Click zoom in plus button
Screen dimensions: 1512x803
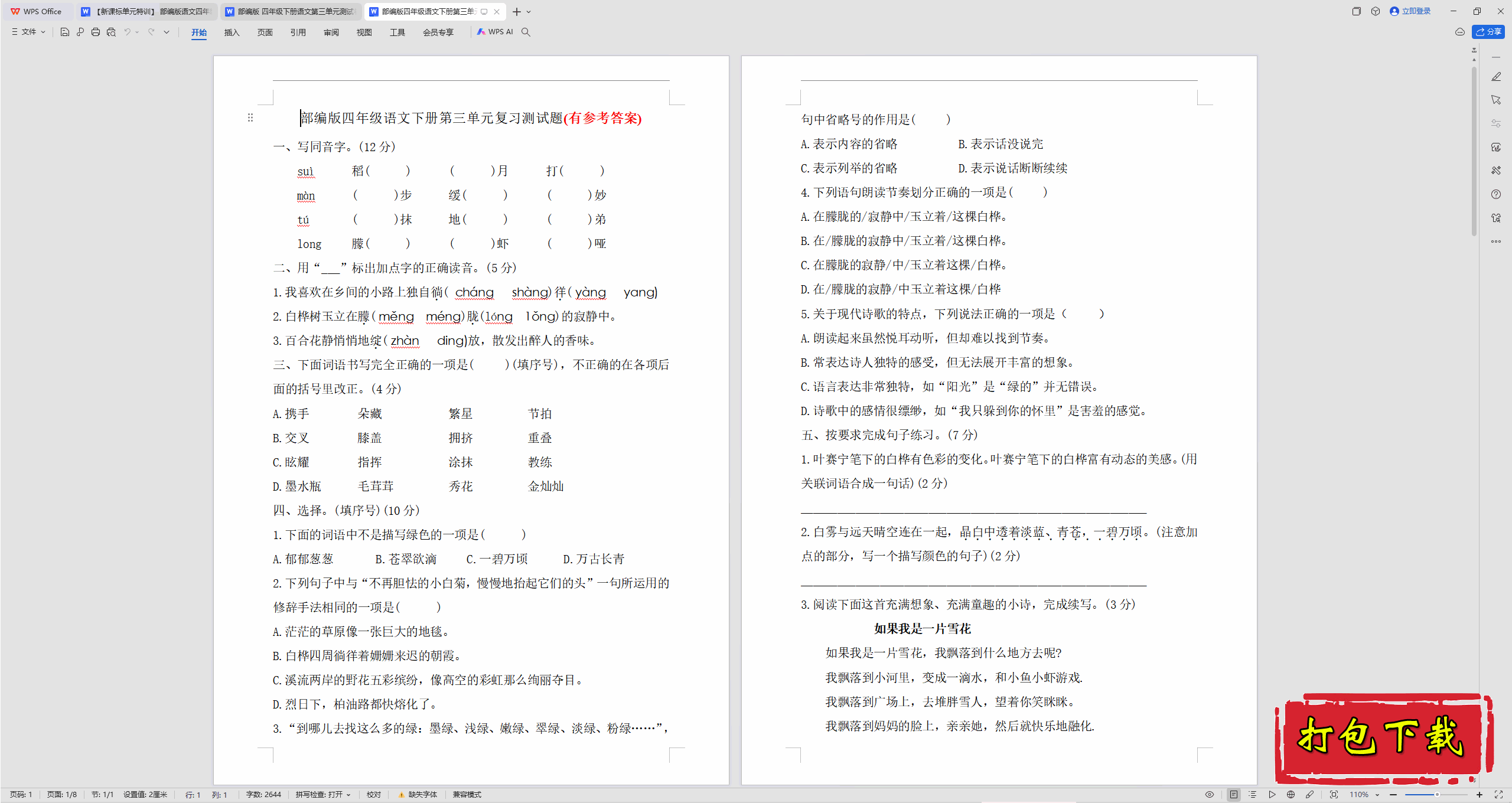(1480, 795)
